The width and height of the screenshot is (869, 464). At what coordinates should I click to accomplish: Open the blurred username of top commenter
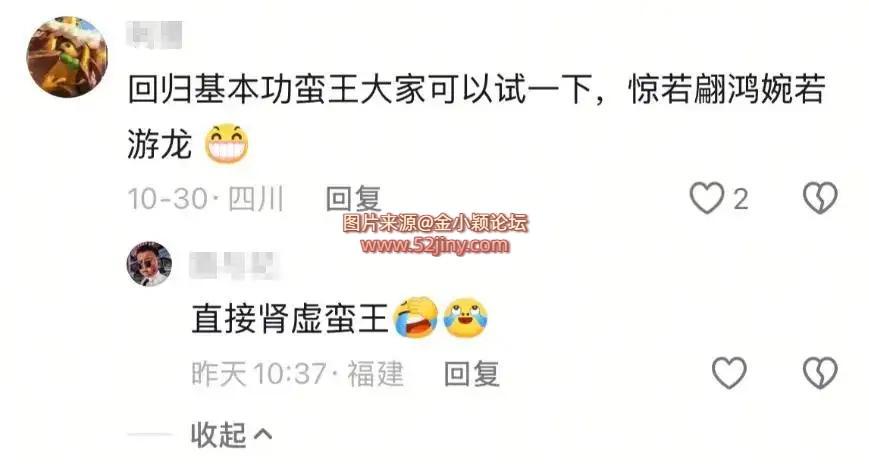(x=155, y=35)
